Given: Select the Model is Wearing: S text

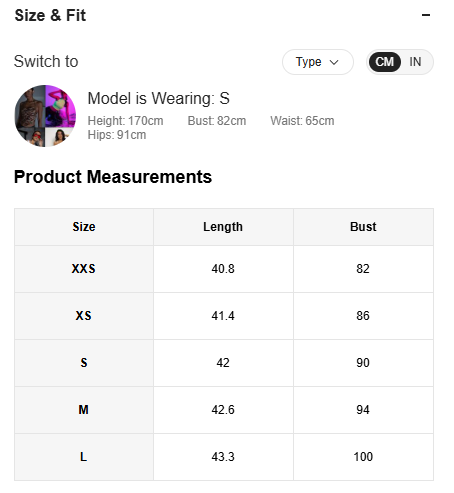Looking at the screenshot, I should coord(159,98).
